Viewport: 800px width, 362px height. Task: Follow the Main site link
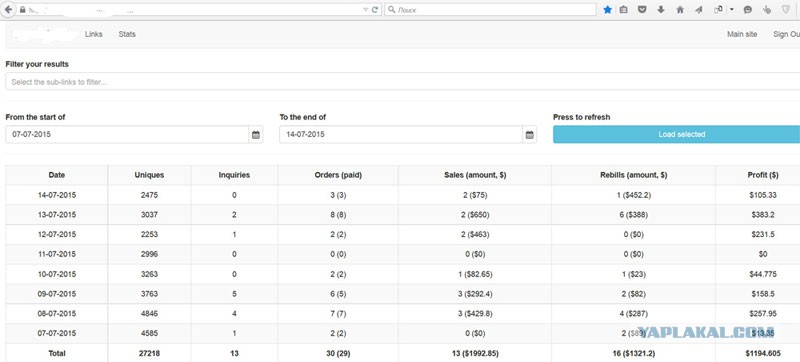pyautogui.click(x=742, y=34)
